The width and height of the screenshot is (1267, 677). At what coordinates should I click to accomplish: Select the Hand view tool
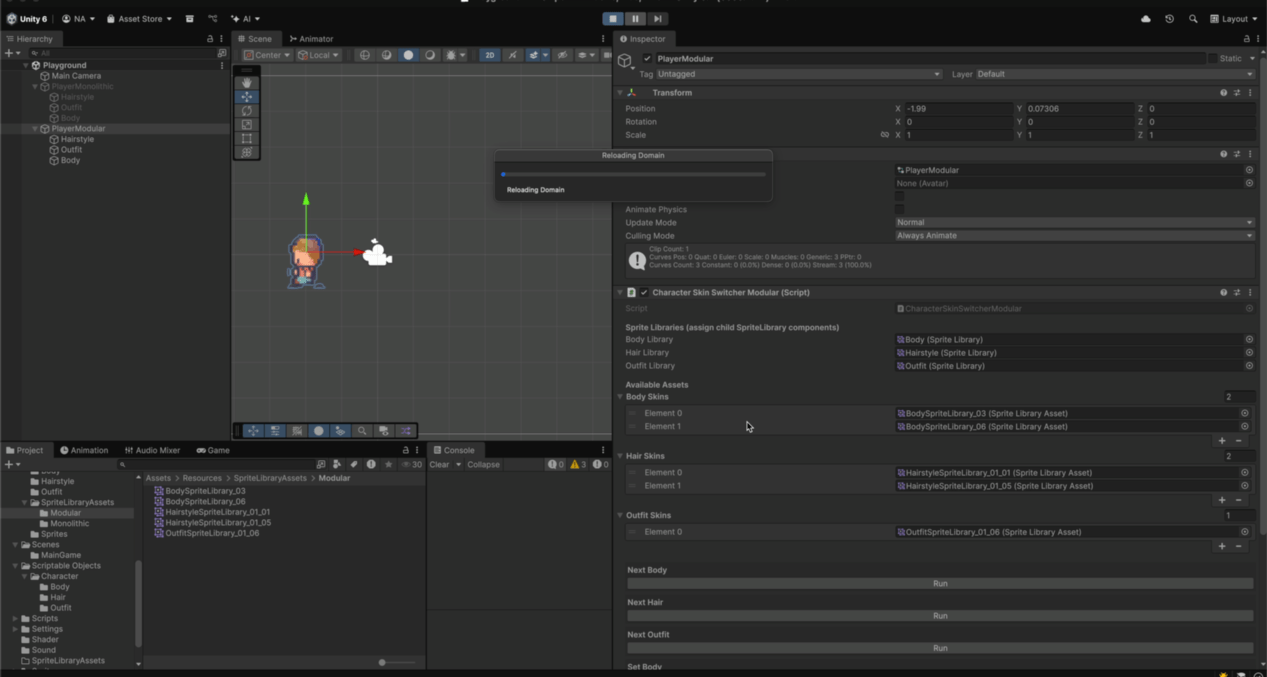(246, 83)
